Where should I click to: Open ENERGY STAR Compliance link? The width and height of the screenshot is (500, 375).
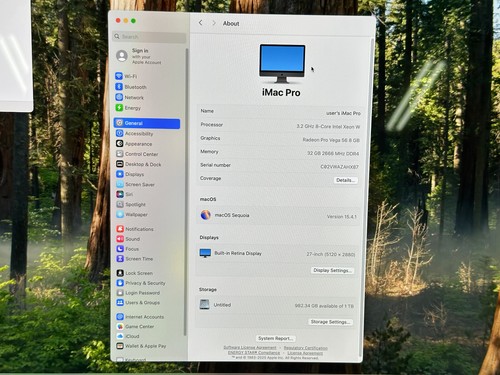pyautogui.click(x=254, y=352)
